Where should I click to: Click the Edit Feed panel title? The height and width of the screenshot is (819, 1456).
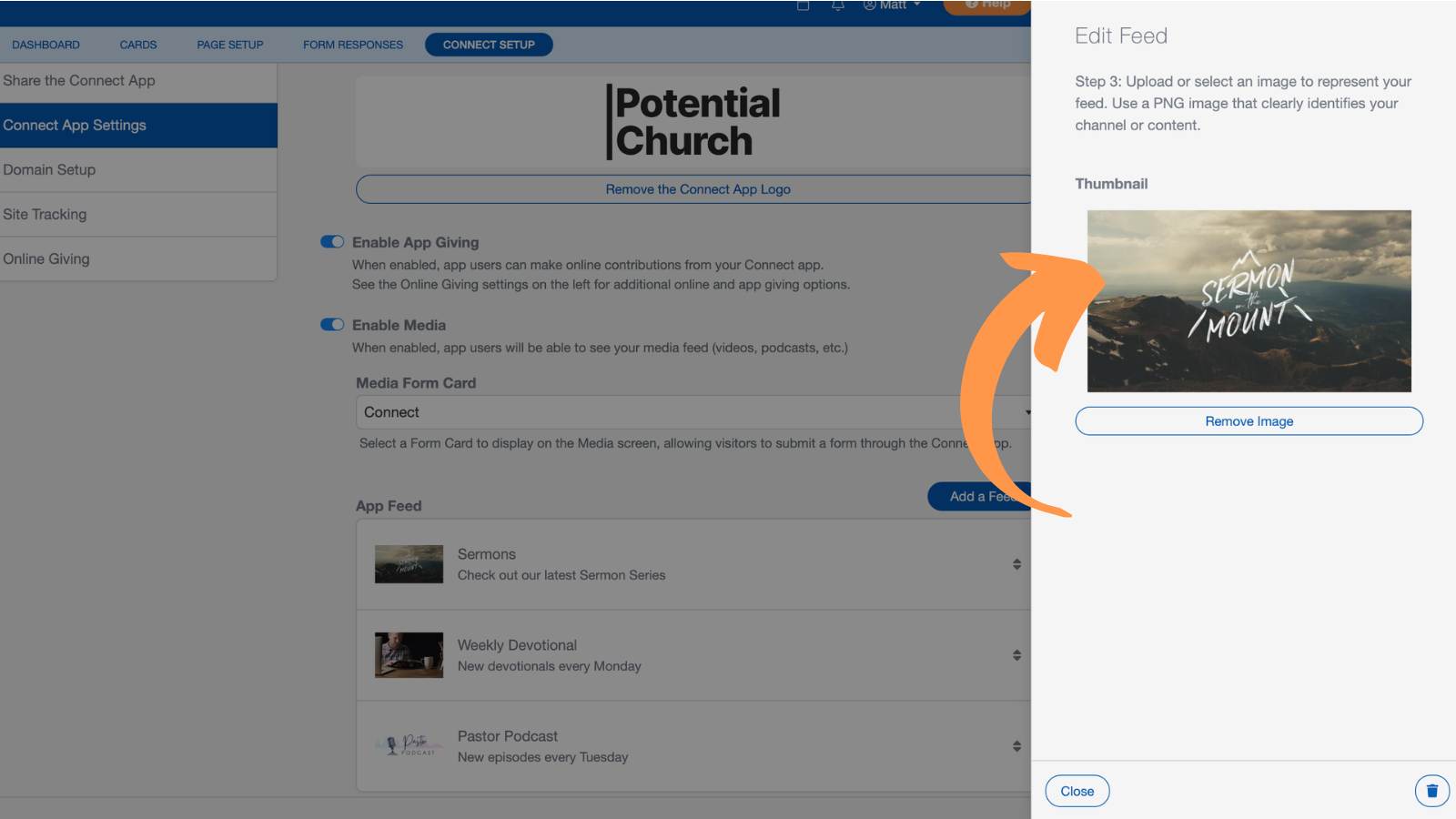pyautogui.click(x=1121, y=35)
